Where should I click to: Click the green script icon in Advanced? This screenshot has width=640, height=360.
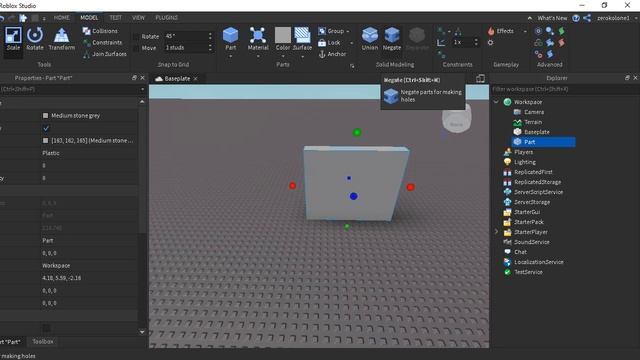[x=562, y=31]
